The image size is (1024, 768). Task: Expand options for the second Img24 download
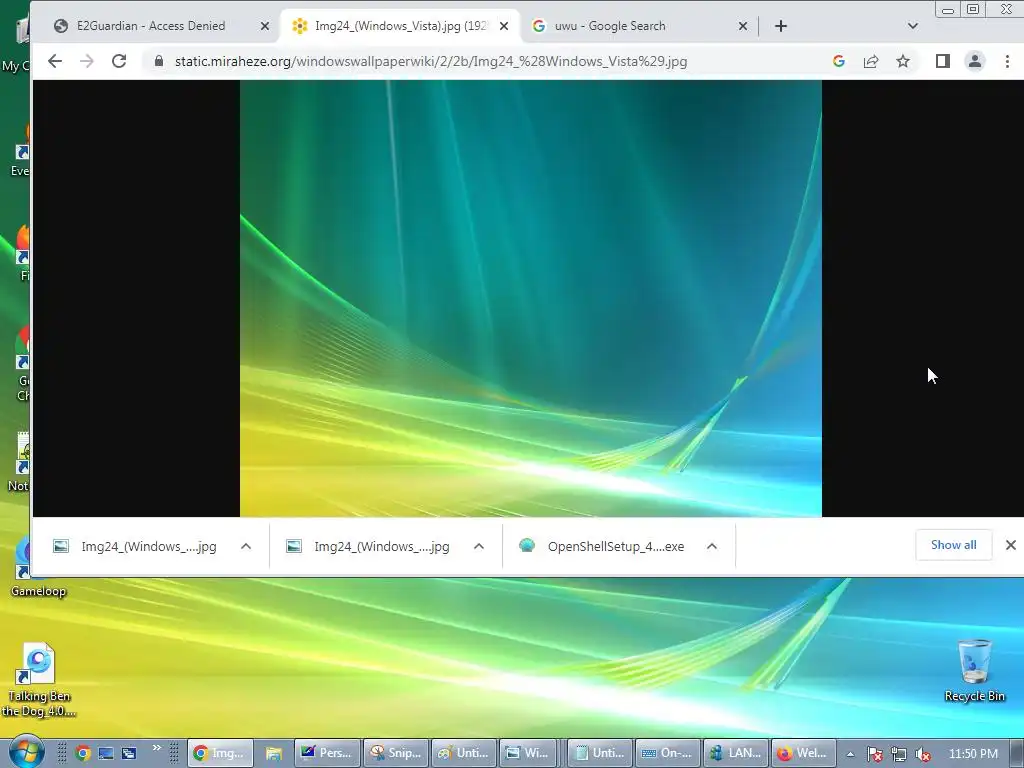(x=479, y=547)
